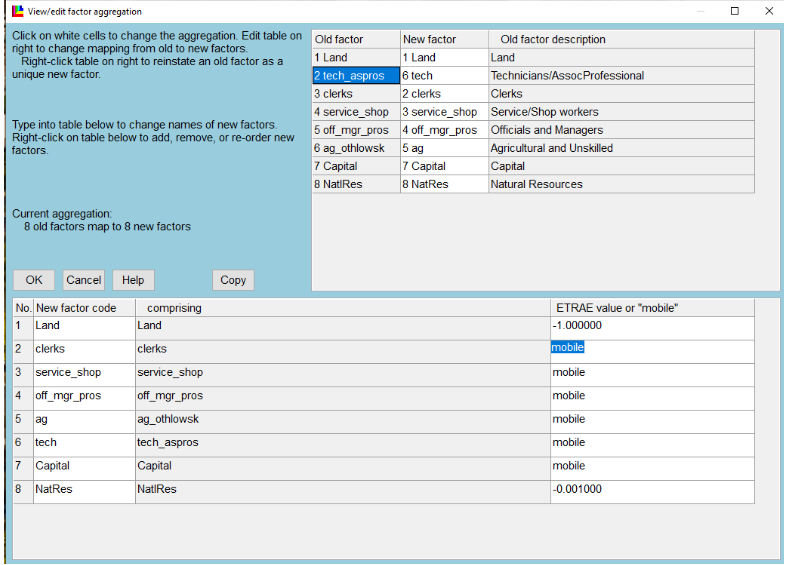Click 'mobile' value in tech row
This screenshot has width=785, height=565.
(652, 445)
